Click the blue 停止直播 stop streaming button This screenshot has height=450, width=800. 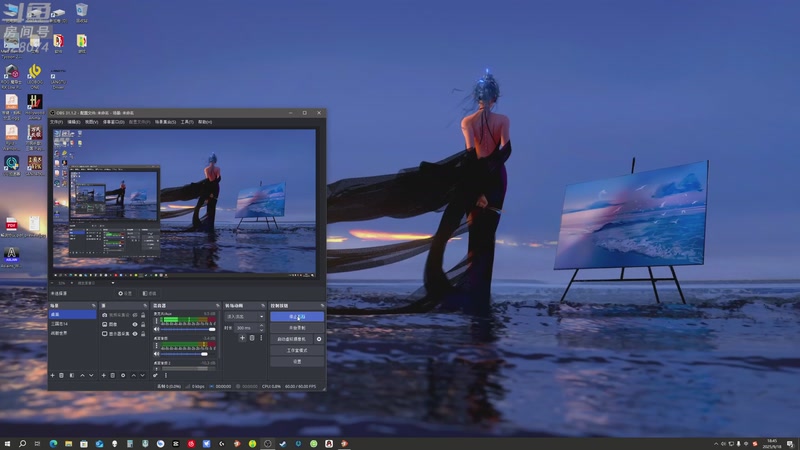297,317
